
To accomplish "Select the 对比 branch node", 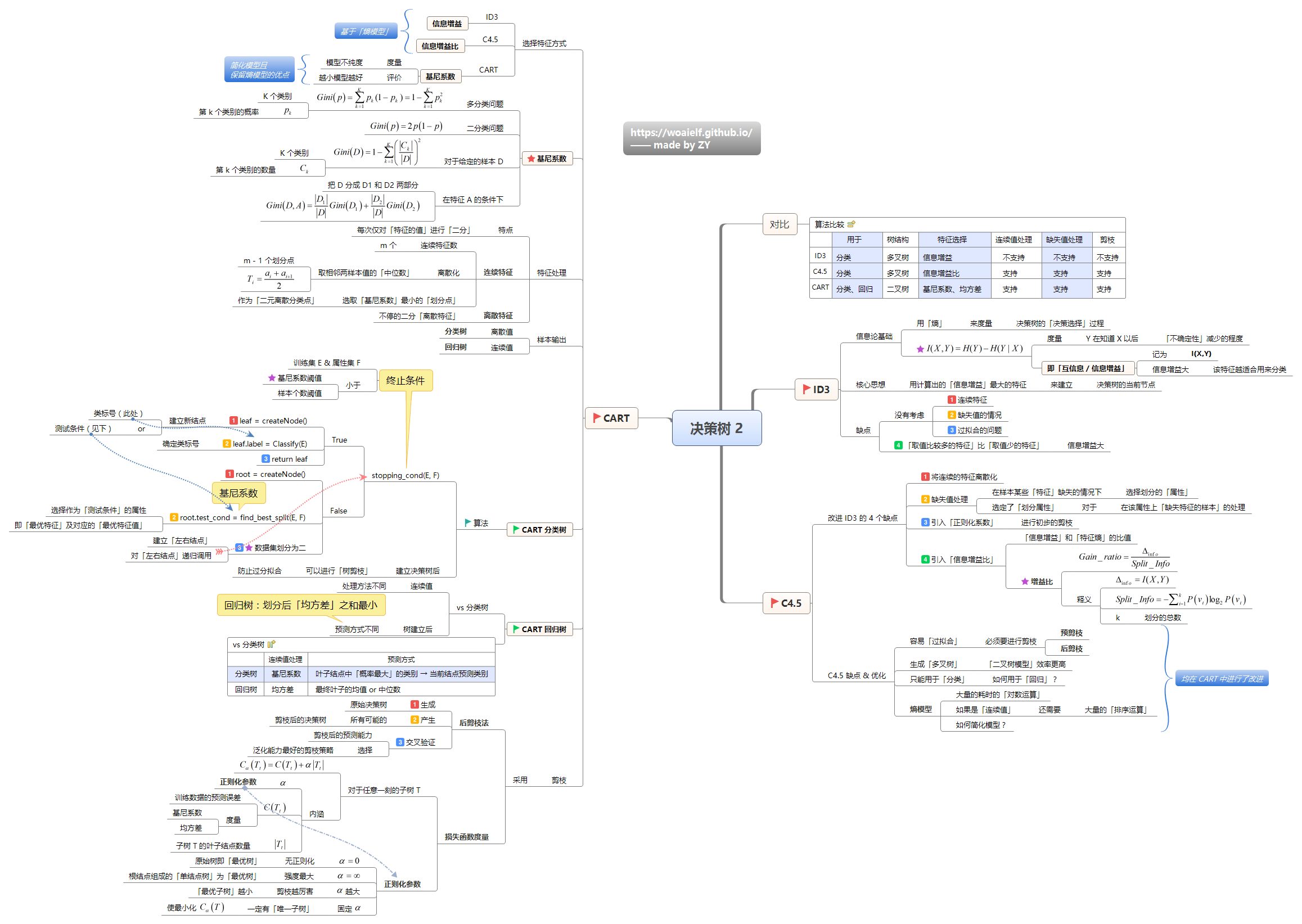I will 779,224.
